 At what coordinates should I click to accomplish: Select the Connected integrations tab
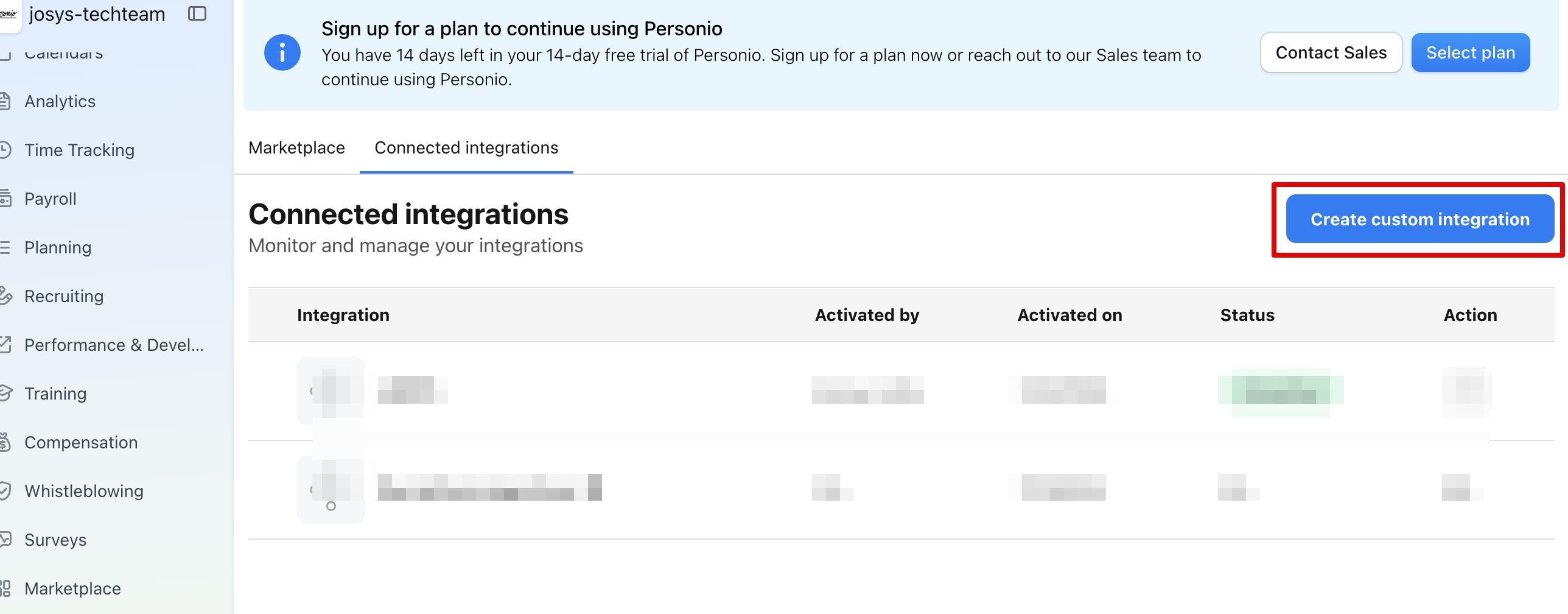(x=466, y=148)
